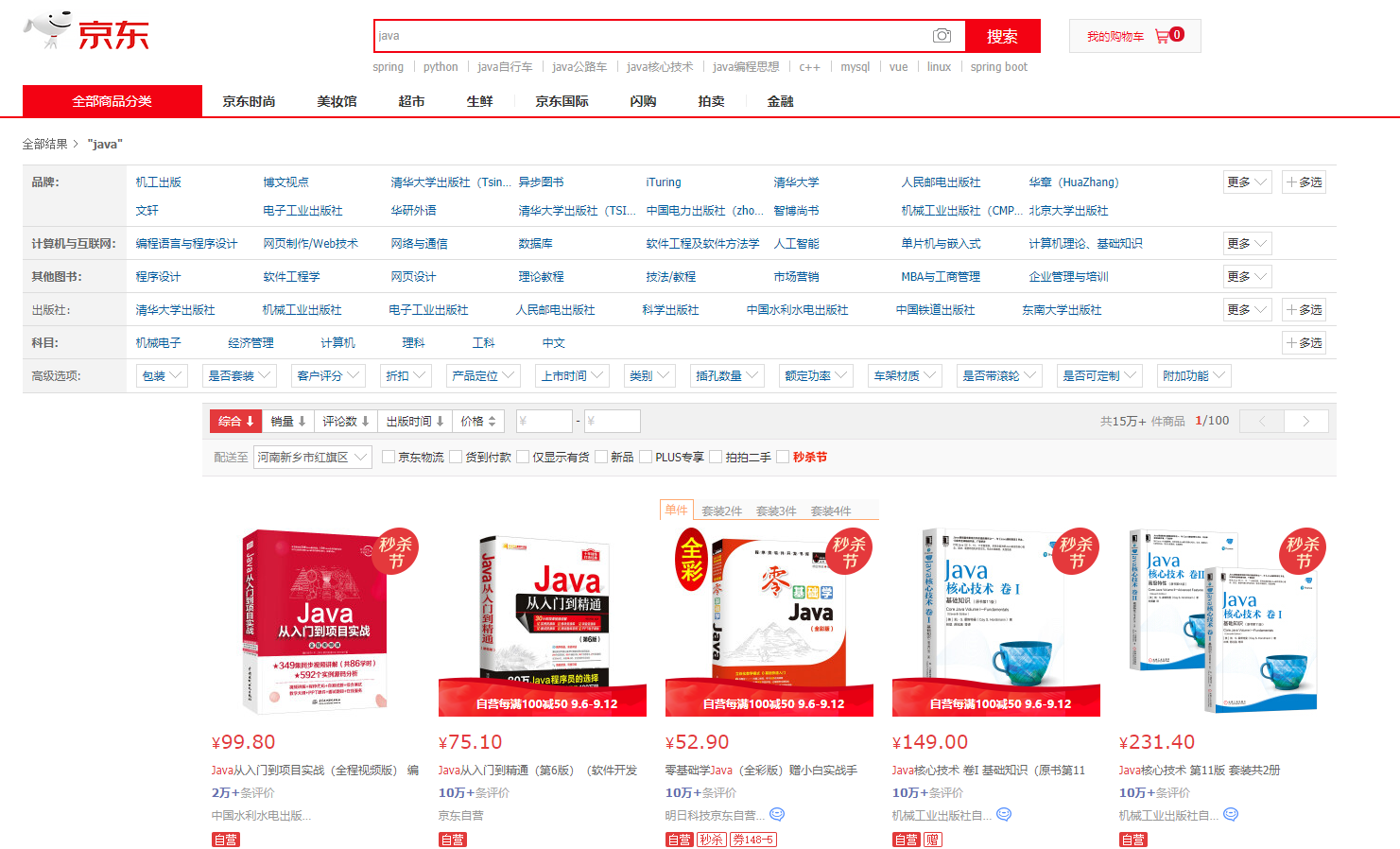Open 京东国际 nav item

tap(562, 101)
